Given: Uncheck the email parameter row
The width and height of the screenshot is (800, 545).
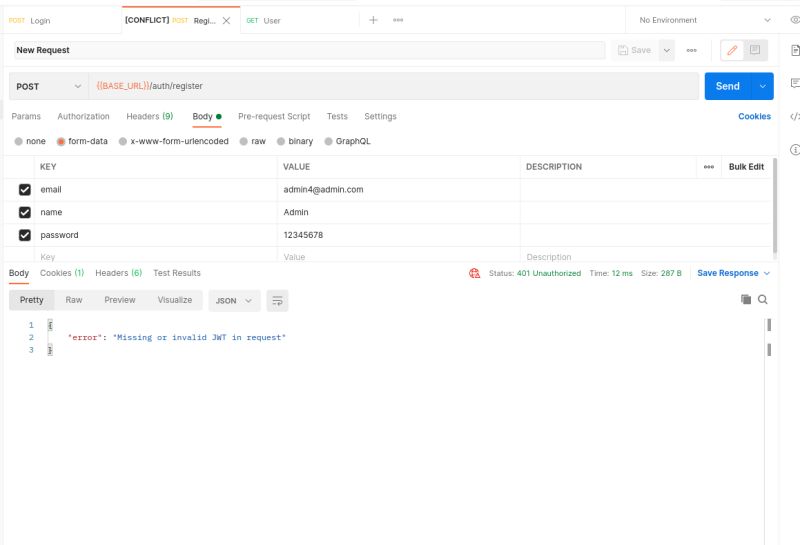Looking at the screenshot, I should (x=24, y=190).
